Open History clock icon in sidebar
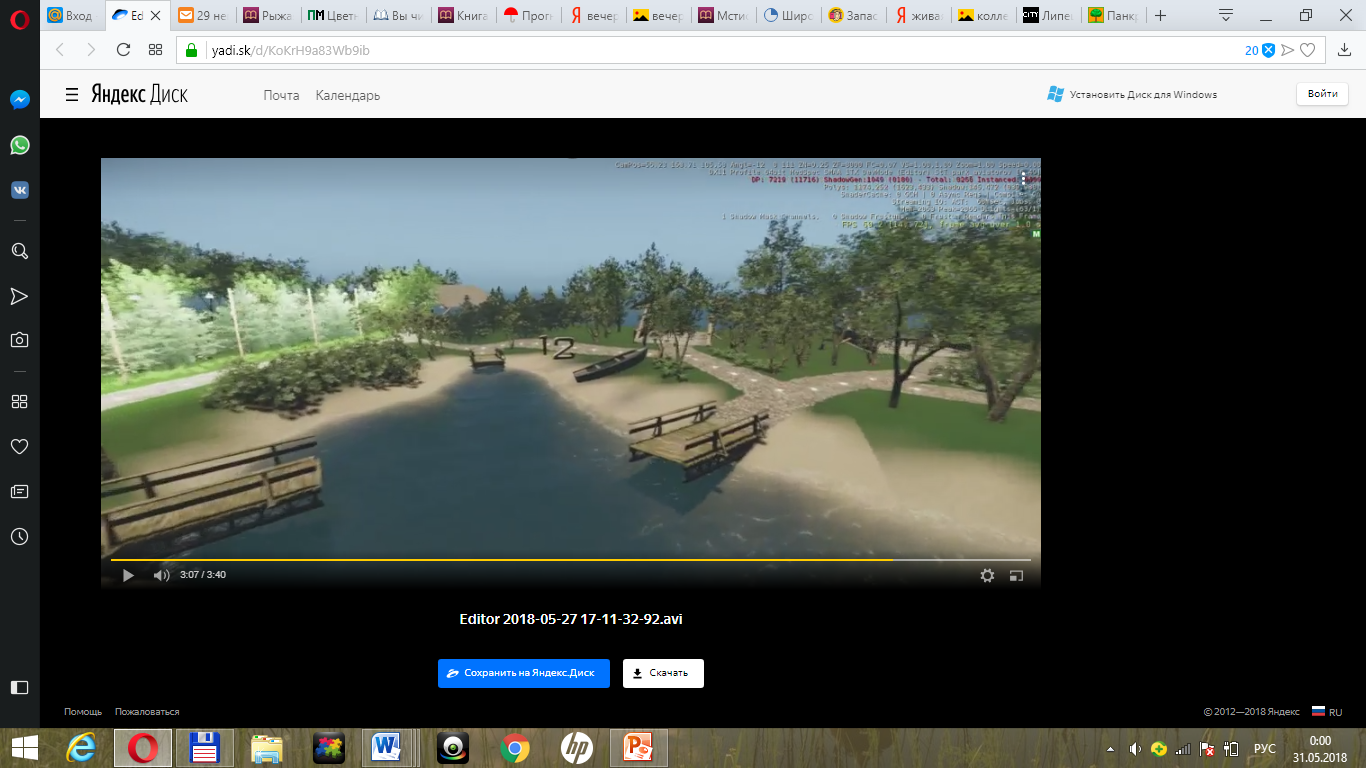Image resolution: width=1366 pixels, height=768 pixels. [x=19, y=537]
